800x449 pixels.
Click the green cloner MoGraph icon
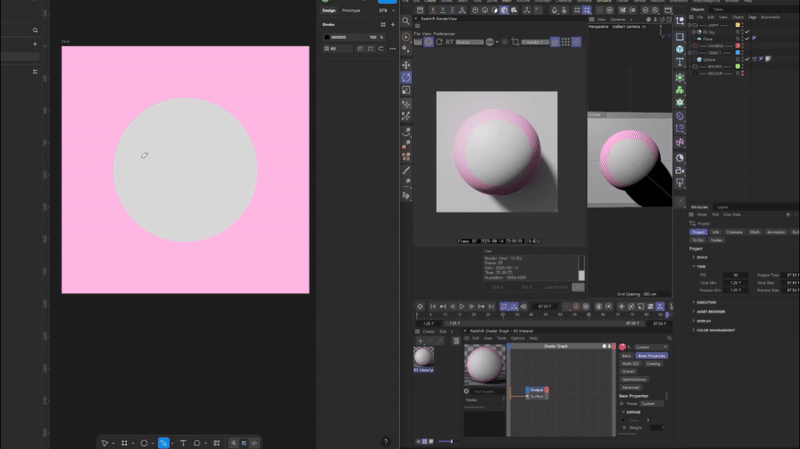(680, 90)
